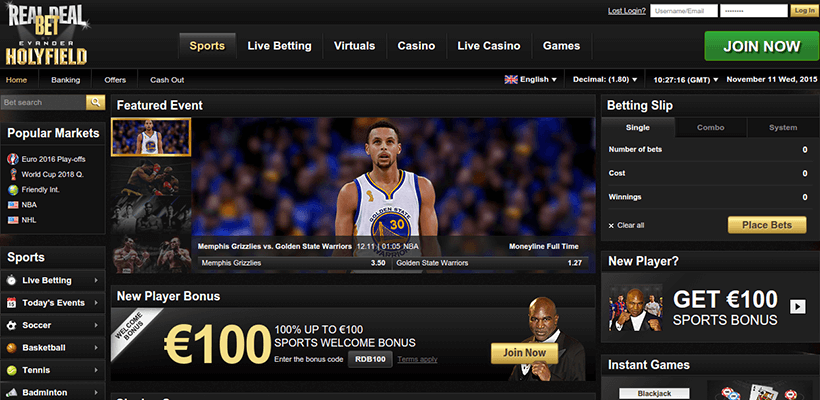Viewport: 820px width, 400px height.
Task: Click the Log In button
Action: coord(803,10)
